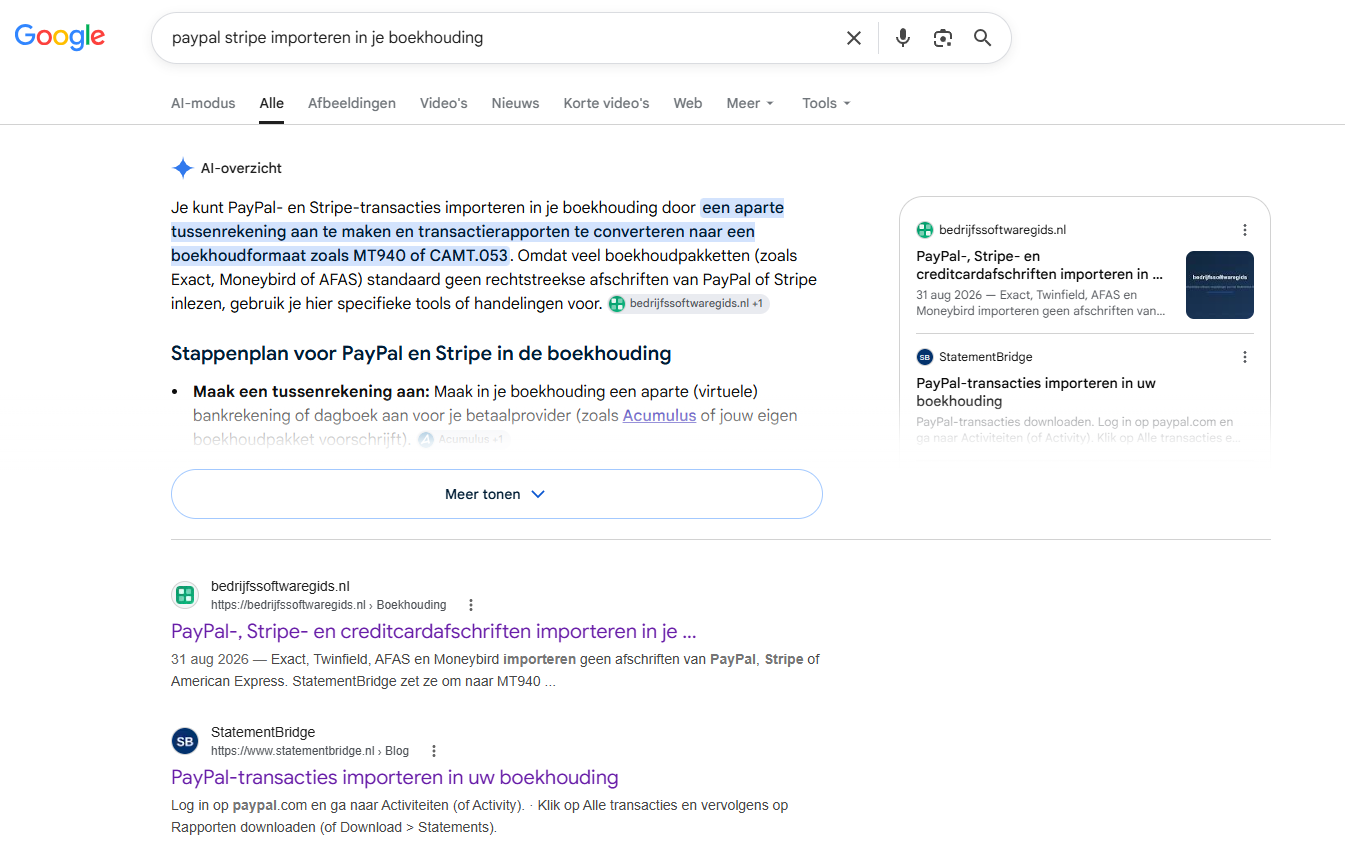This screenshot has width=1345, height=853.
Task: Clear the search query with X icon
Action: tap(854, 38)
